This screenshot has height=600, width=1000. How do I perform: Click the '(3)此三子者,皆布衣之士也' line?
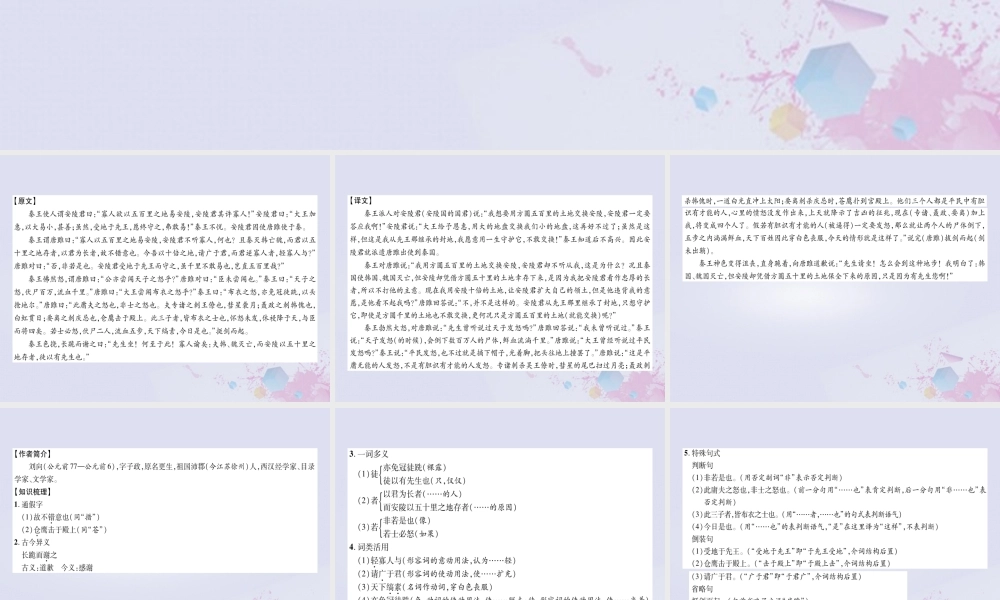797,515
